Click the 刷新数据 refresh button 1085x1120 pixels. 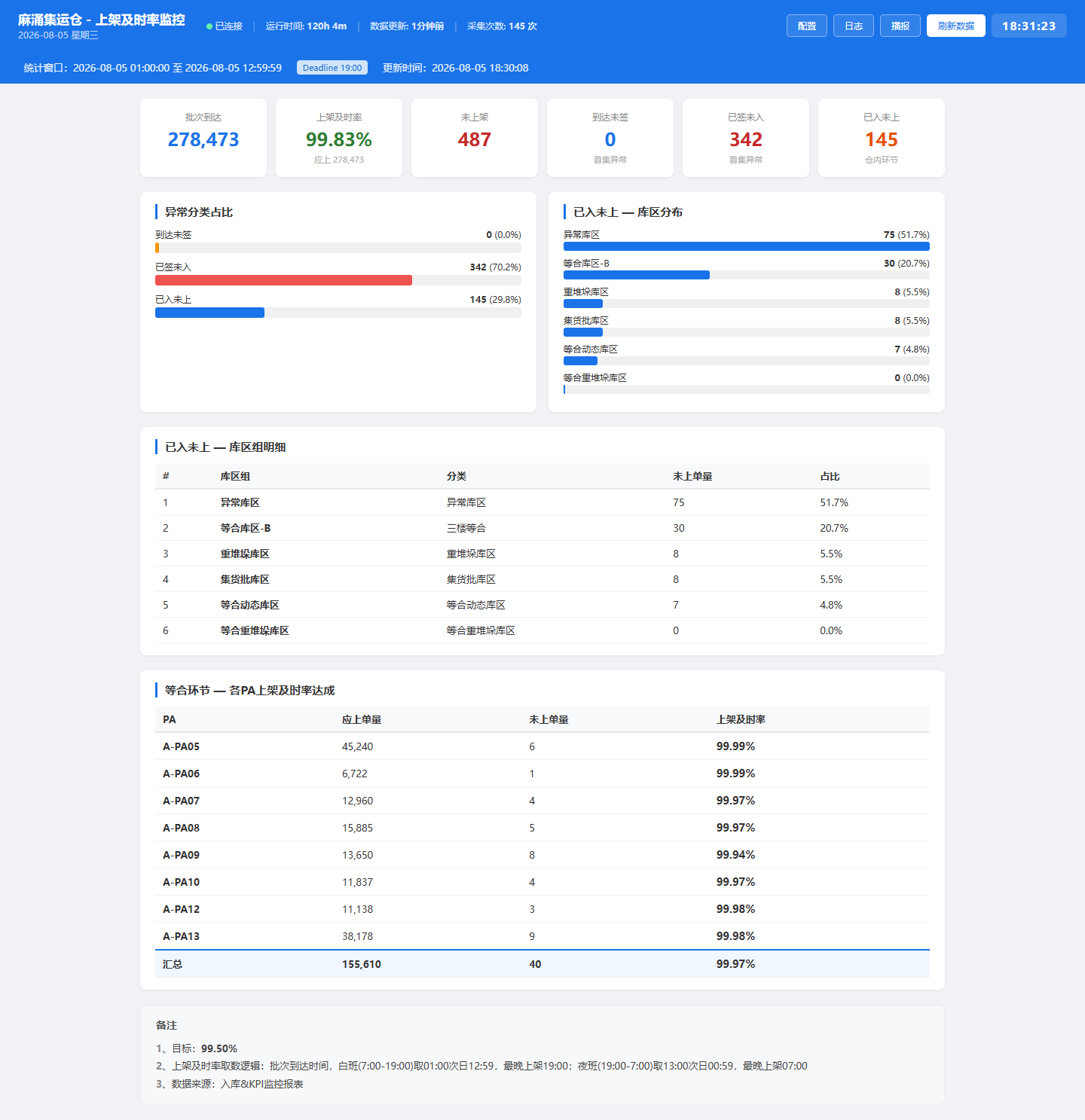pyautogui.click(x=956, y=26)
